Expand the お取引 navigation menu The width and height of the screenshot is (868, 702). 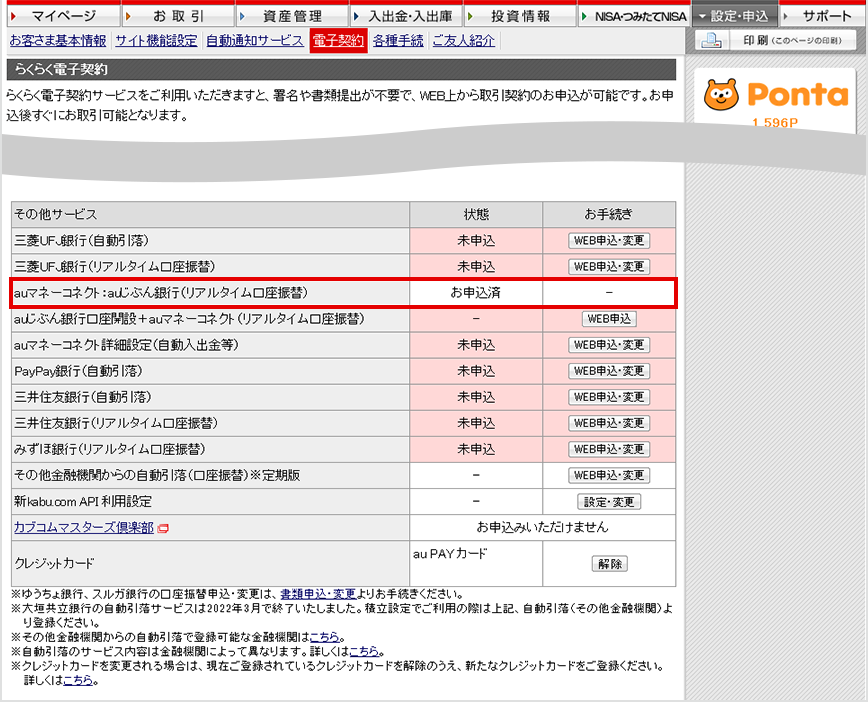click(x=178, y=16)
